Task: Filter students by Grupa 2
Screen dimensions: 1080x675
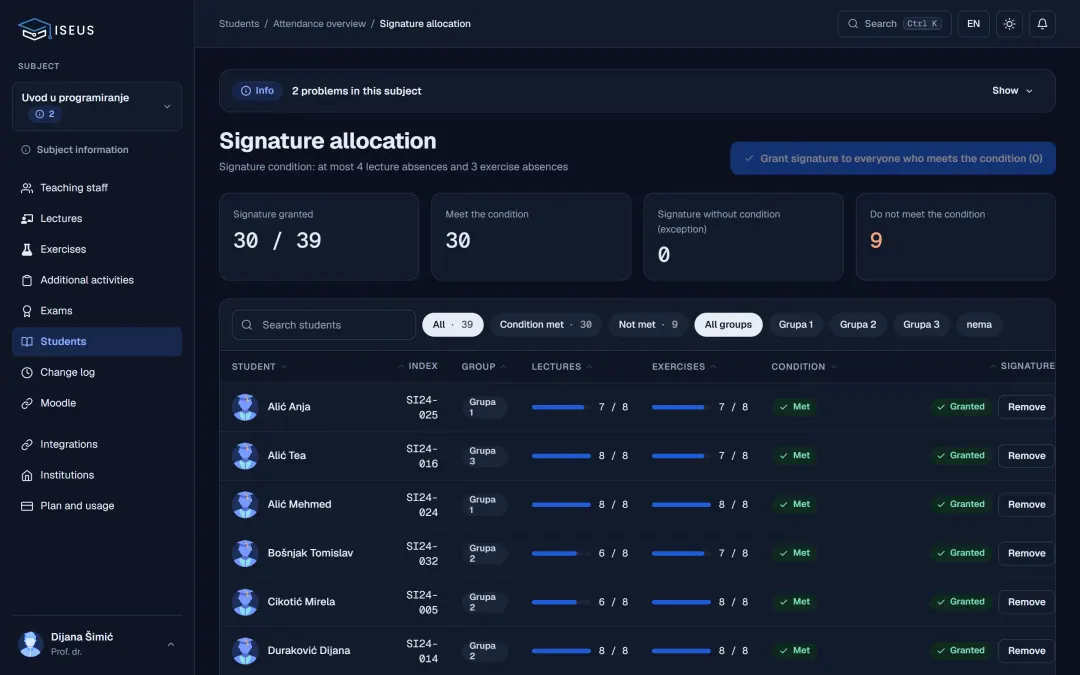Action: (858, 325)
